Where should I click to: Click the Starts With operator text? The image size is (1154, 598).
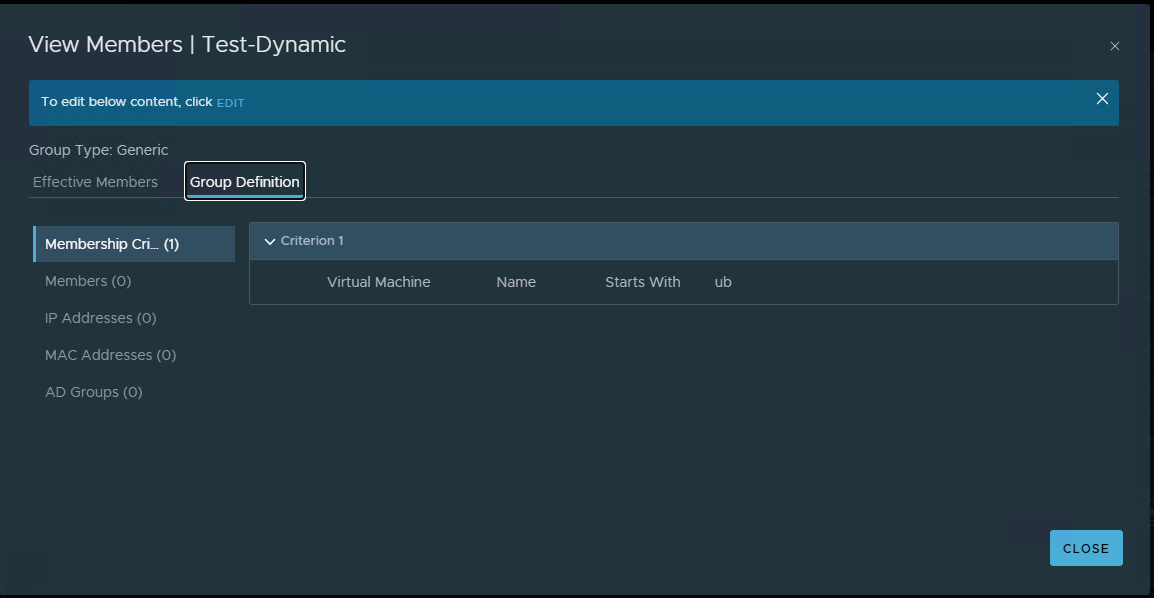click(x=642, y=282)
